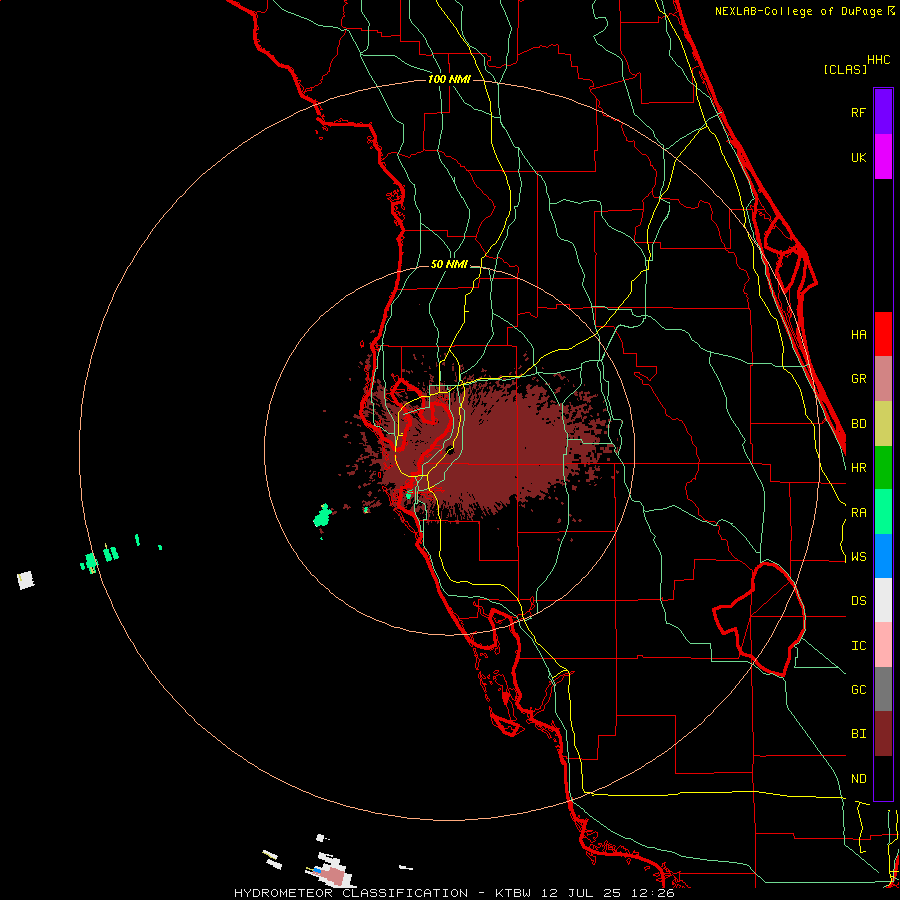Screen dimensions: 900x900
Task: Click the BD yellow legend swatch
Action: [883, 424]
